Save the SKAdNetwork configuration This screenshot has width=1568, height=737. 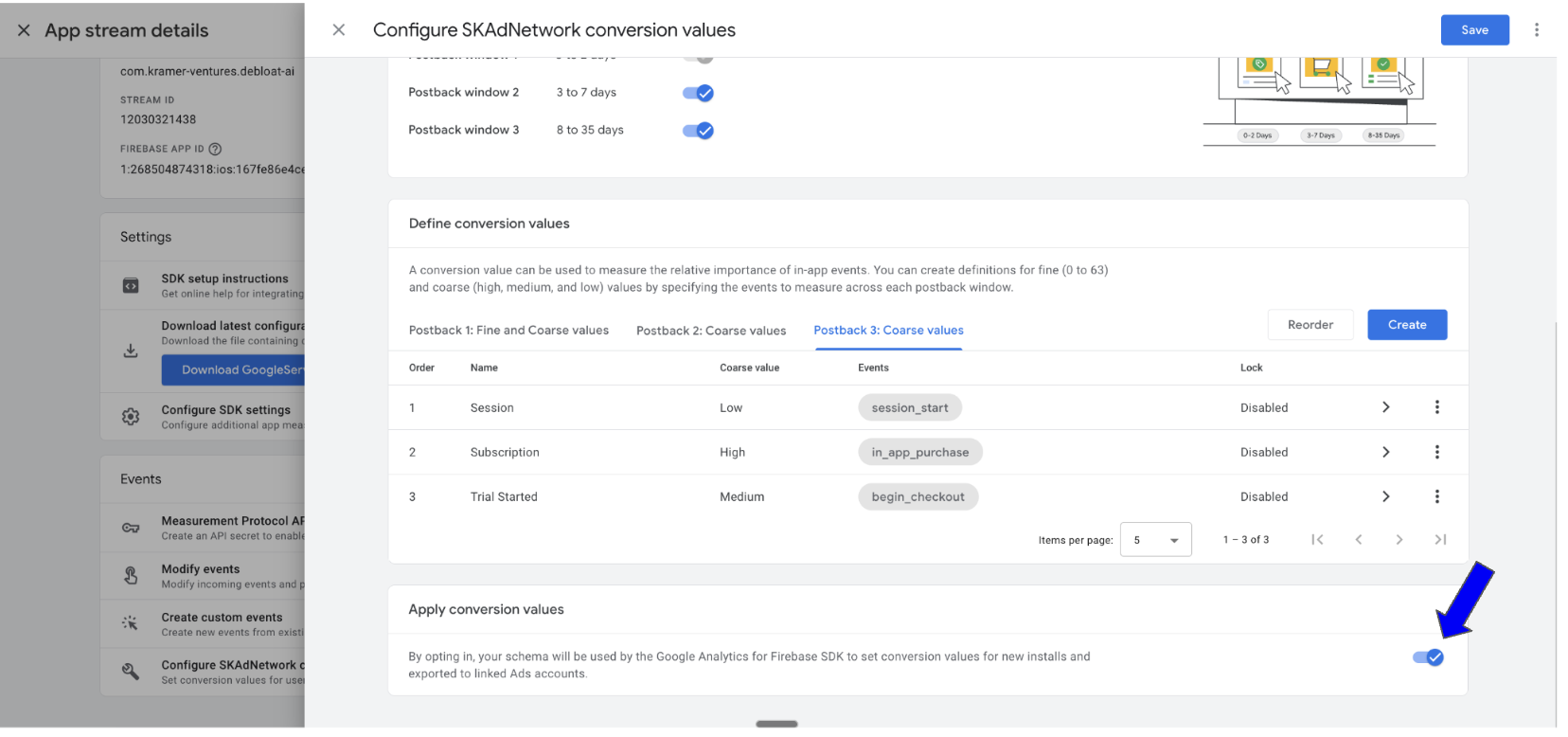point(1474,30)
